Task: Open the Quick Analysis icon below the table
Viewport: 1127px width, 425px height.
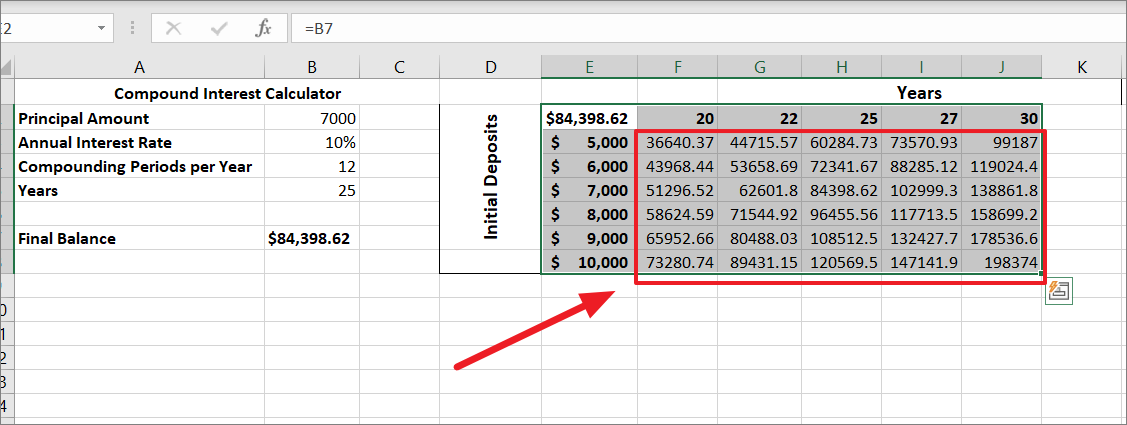Action: [x=1059, y=291]
